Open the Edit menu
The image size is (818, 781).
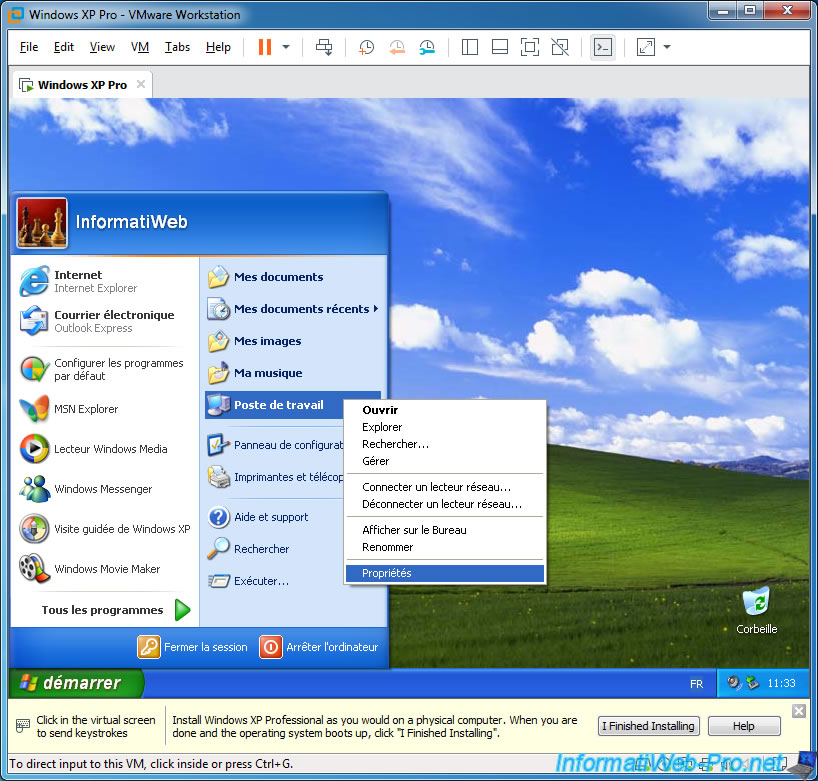(x=64, y=47)
